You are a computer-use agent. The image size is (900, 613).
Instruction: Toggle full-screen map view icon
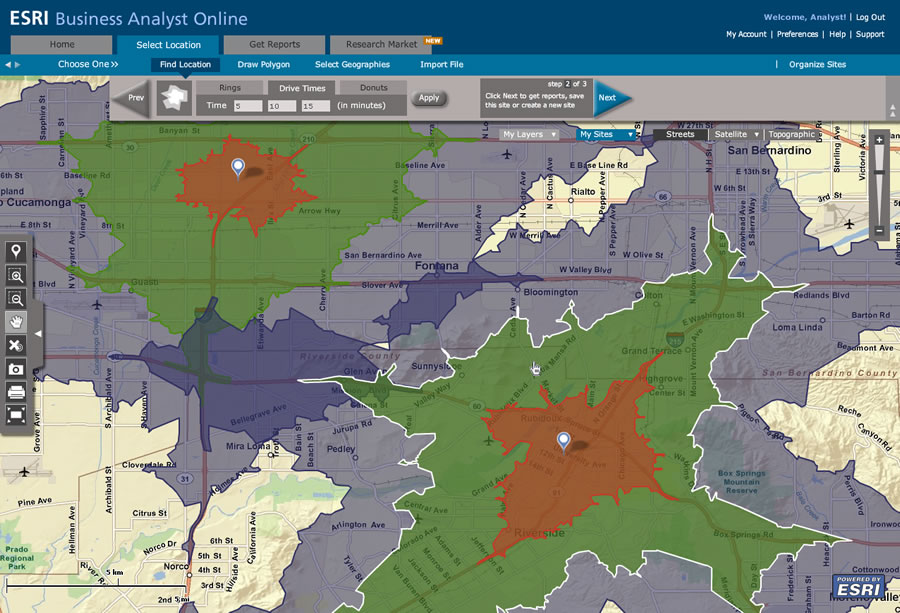15,414
